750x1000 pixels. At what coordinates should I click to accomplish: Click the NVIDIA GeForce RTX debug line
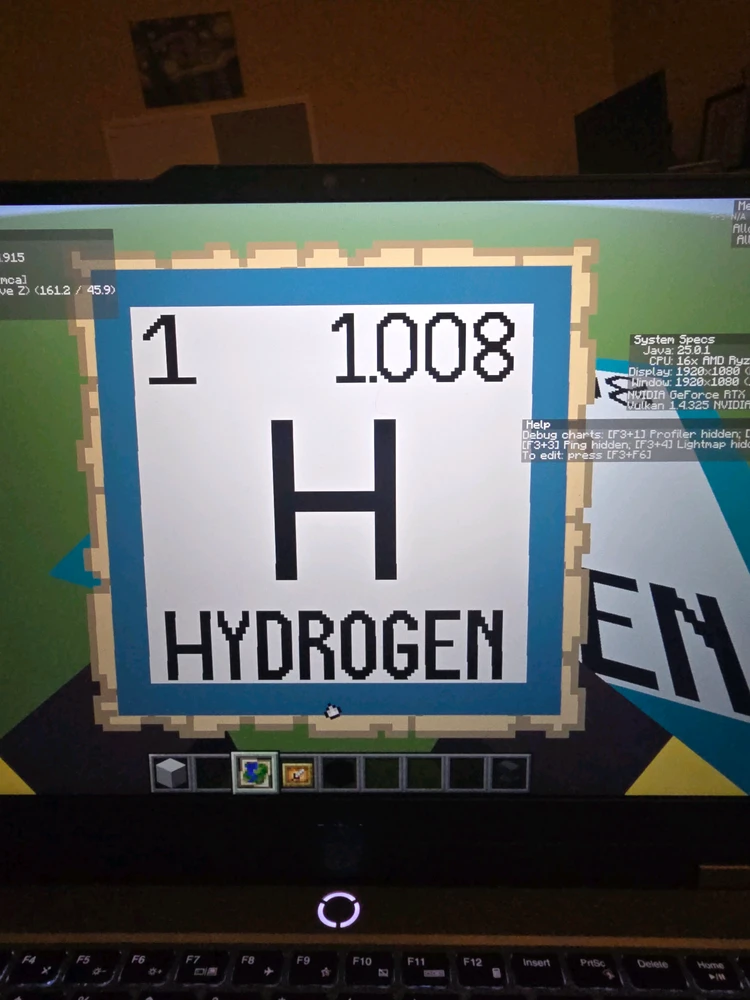(x=688, y=395)
